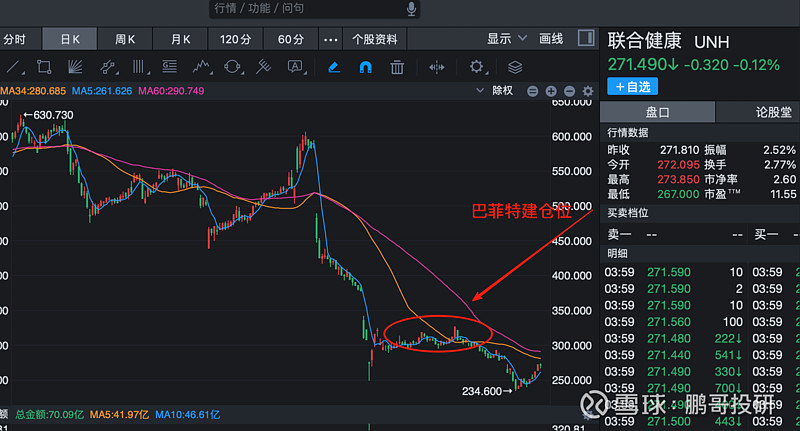Select the golden ratio lines tool
This screenshot has width=800, height=431.
click(x=169, y=67)
